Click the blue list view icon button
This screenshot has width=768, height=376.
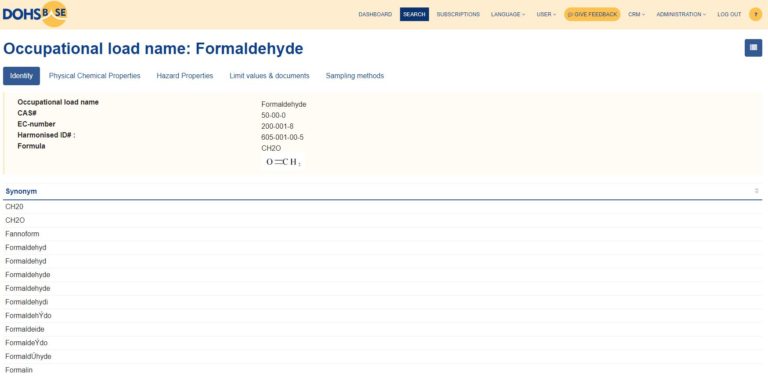point(753,48)
